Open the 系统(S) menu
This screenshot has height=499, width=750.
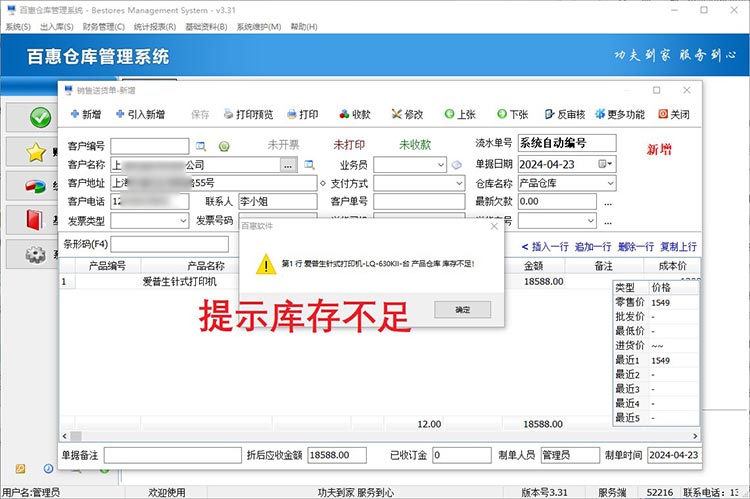click(x=18, y=27)
